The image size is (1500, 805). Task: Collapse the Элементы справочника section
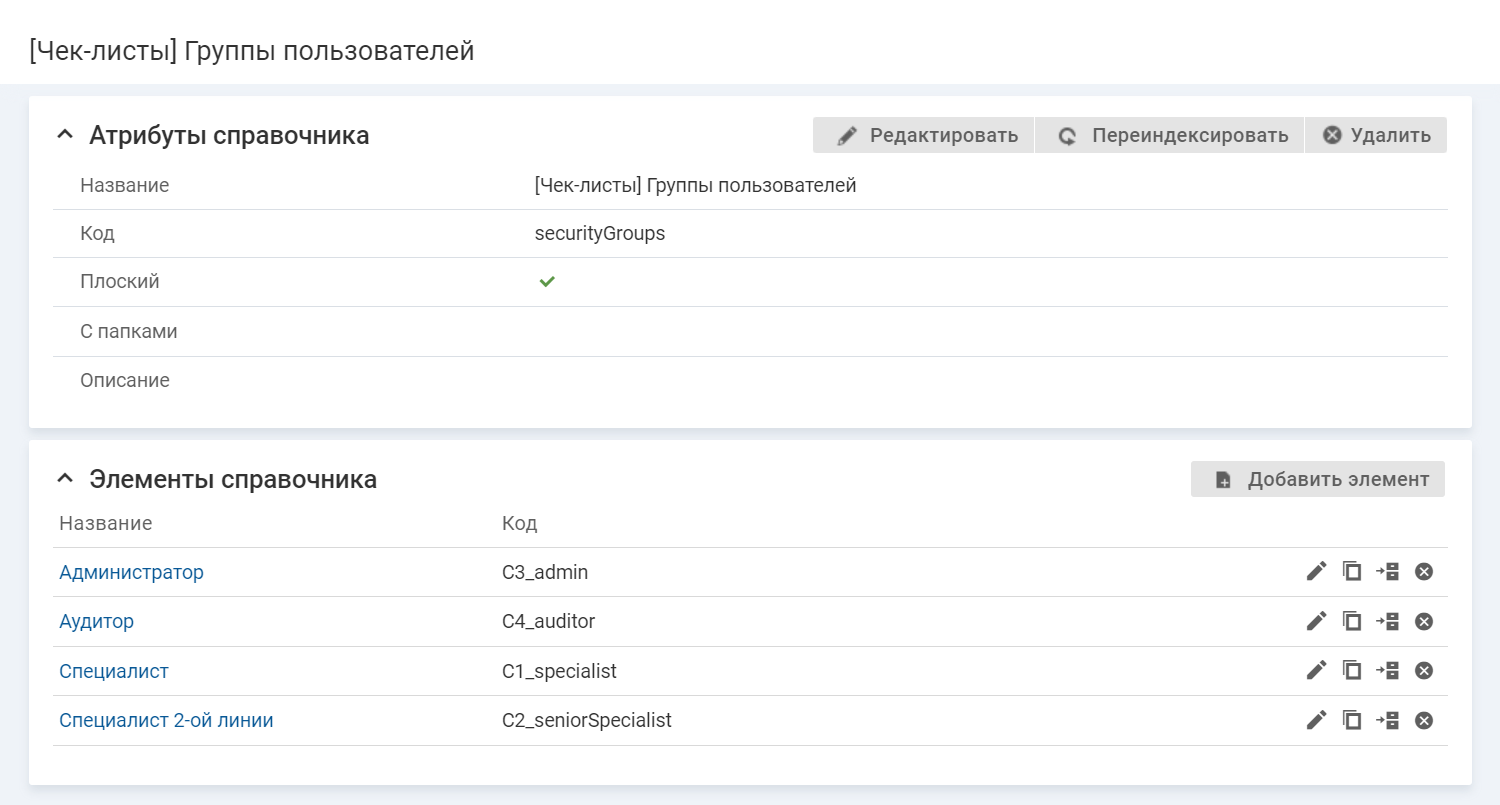pyautogui.click(x=65, y=479)
